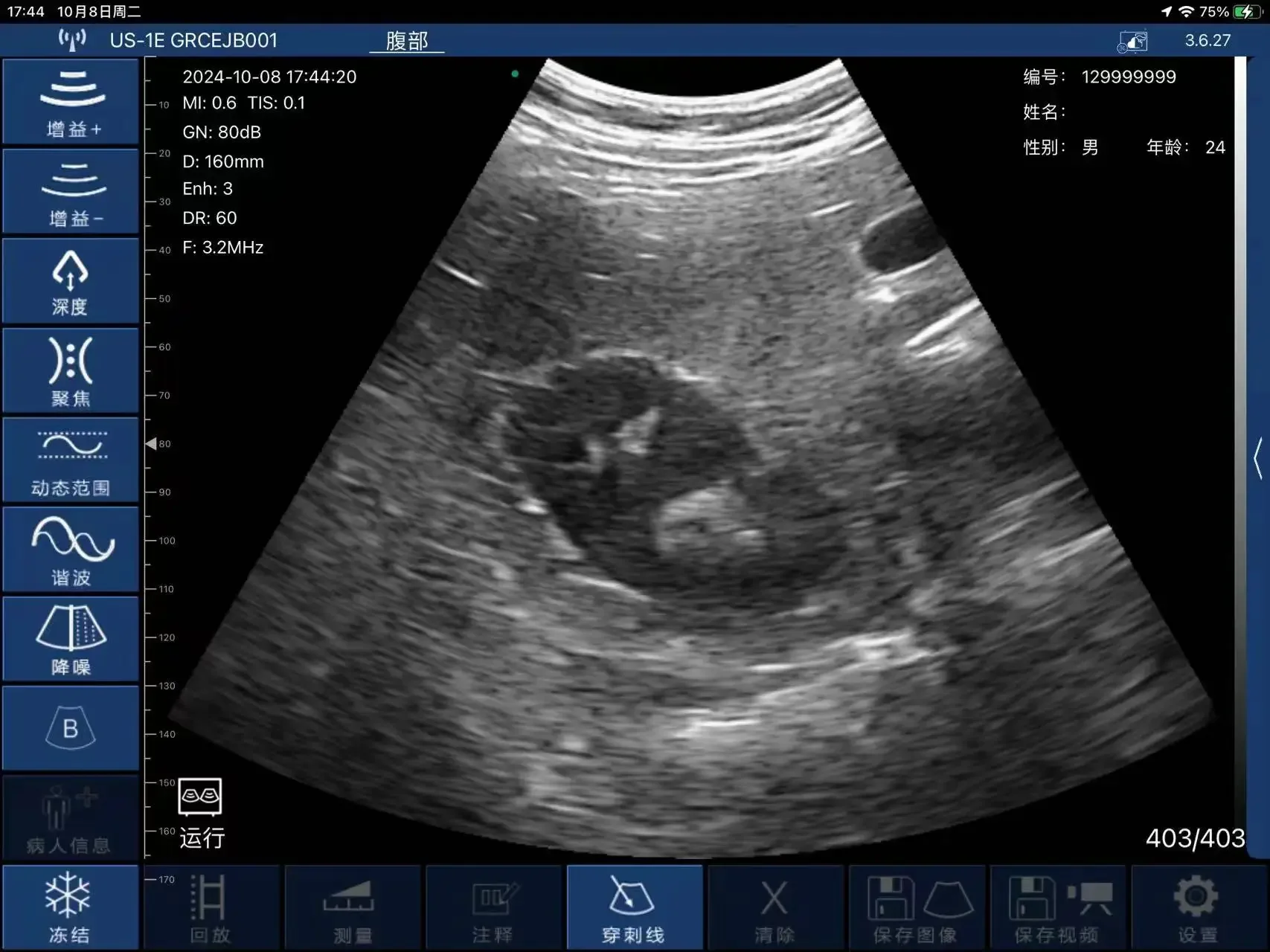
Task: Open 腹部 abdomen preset selector
Action: point(407,41)
